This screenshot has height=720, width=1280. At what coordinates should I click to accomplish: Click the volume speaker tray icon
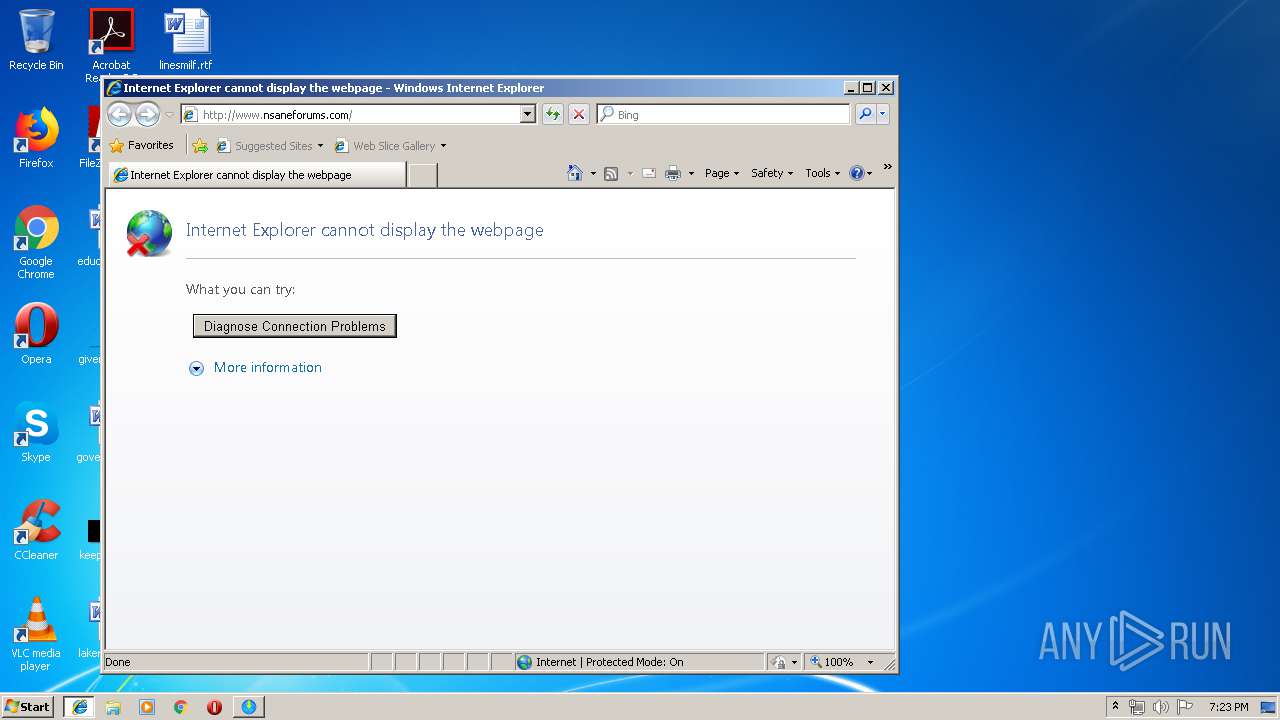pyautogui.click(x=1161, y=707)
